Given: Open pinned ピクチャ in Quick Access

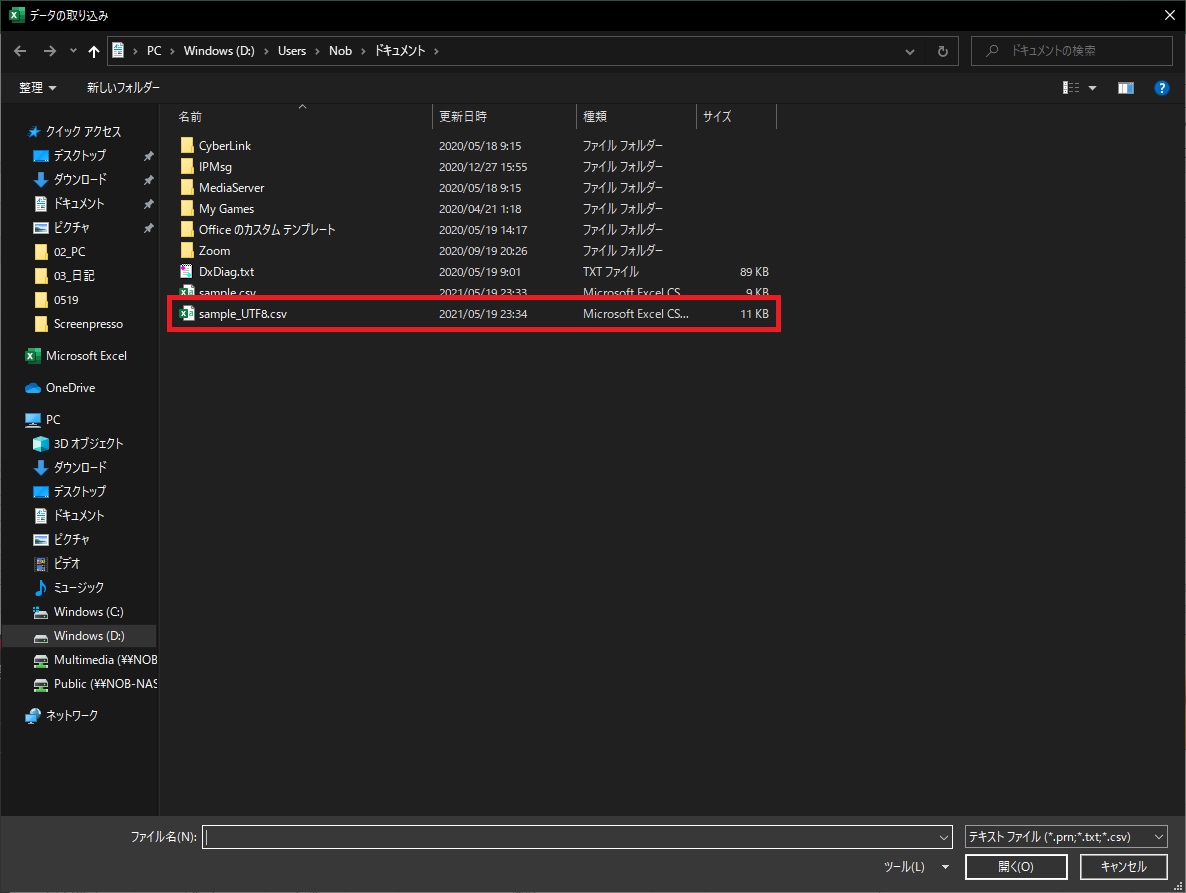Looking at the screenshot, I should (71, 228).
